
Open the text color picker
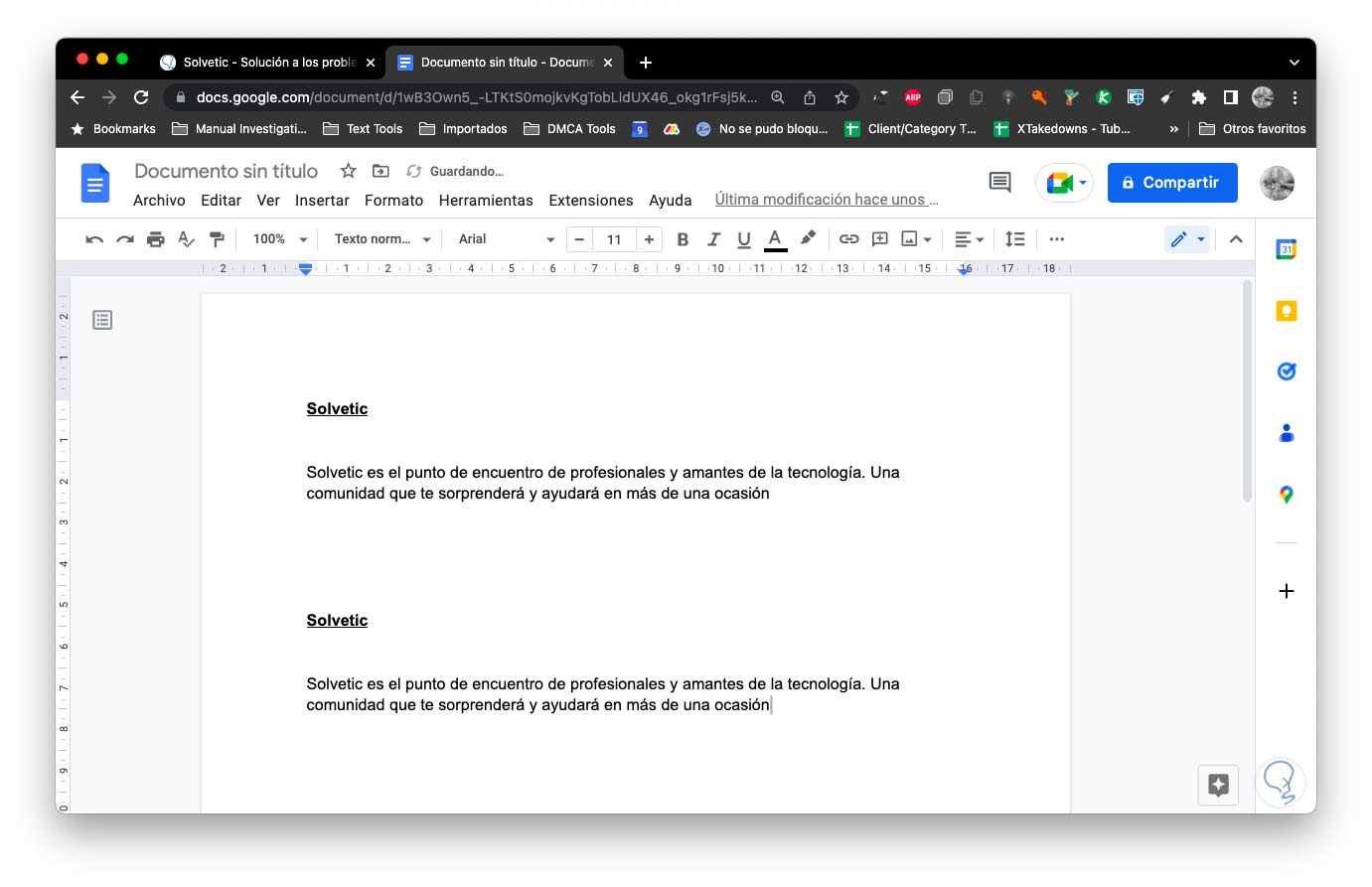776,239
